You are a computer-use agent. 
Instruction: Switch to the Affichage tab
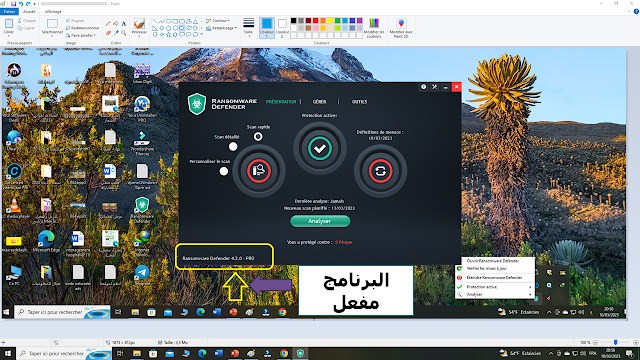pyautogui.click(x=53, y=11)
